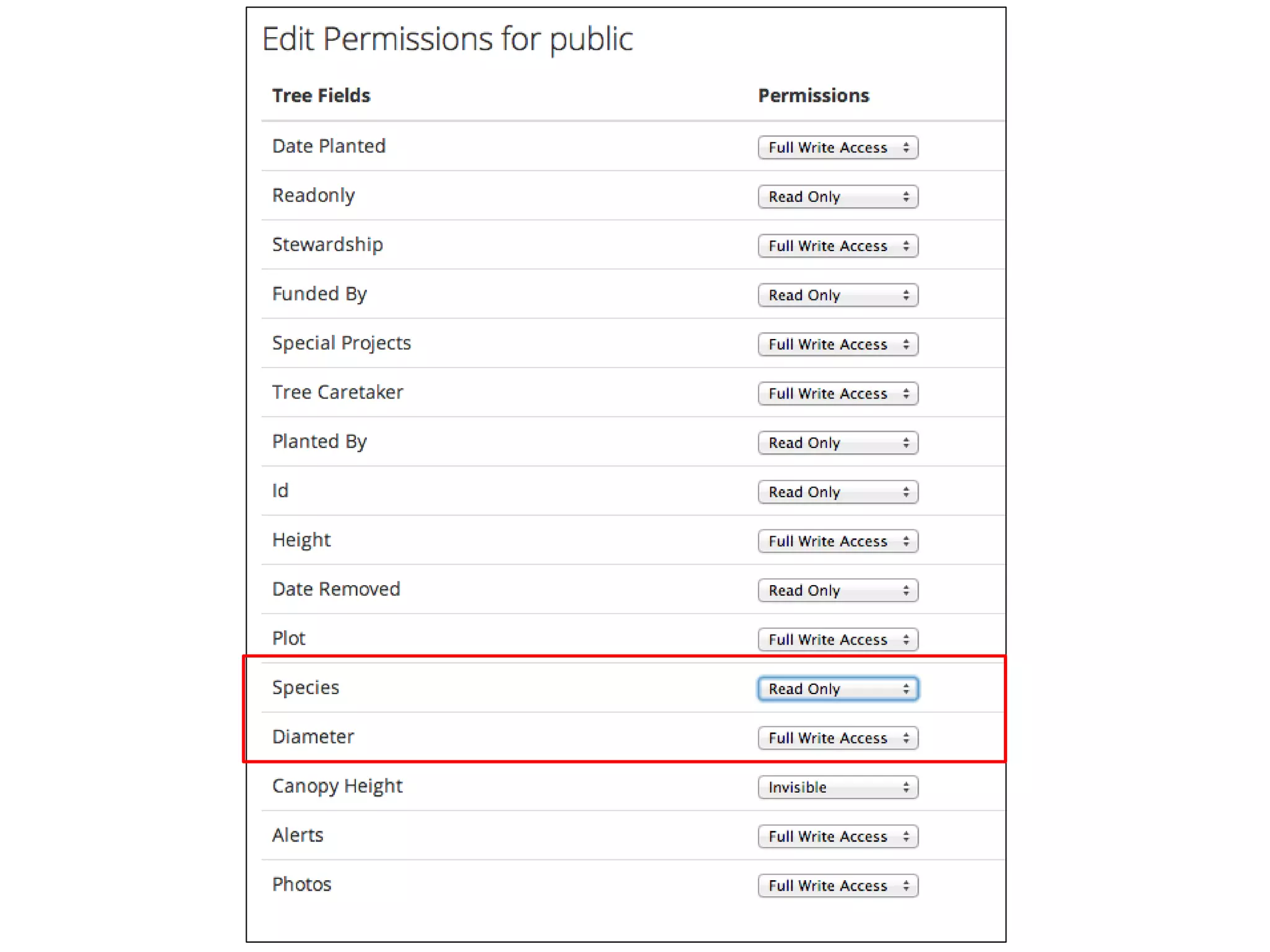The width and height of the screenshot is (1270, 952).
Task: Open the Diameter permission dropdown
Action: tap(837, 738)
